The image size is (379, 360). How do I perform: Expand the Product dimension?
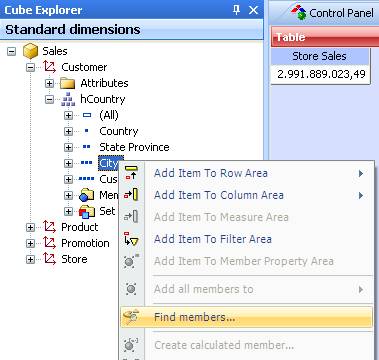point(30,228)
